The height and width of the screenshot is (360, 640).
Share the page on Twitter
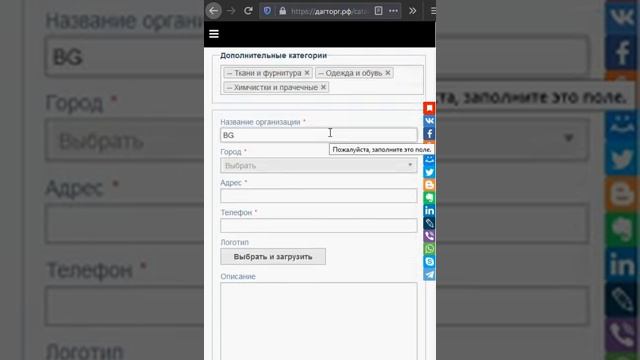tap(429, 172)
